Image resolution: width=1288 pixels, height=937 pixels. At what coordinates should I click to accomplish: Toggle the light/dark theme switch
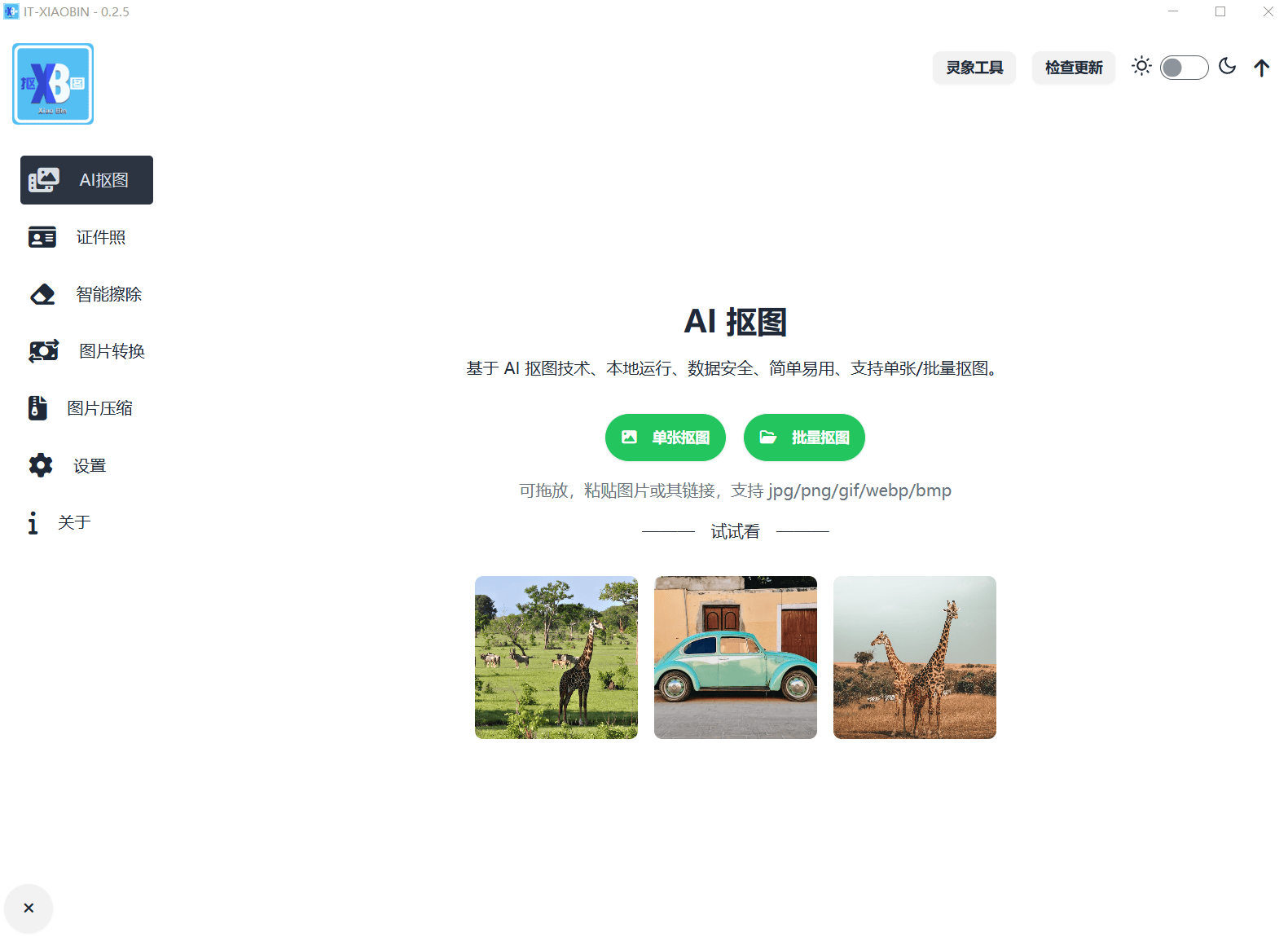click(1184, 68)
